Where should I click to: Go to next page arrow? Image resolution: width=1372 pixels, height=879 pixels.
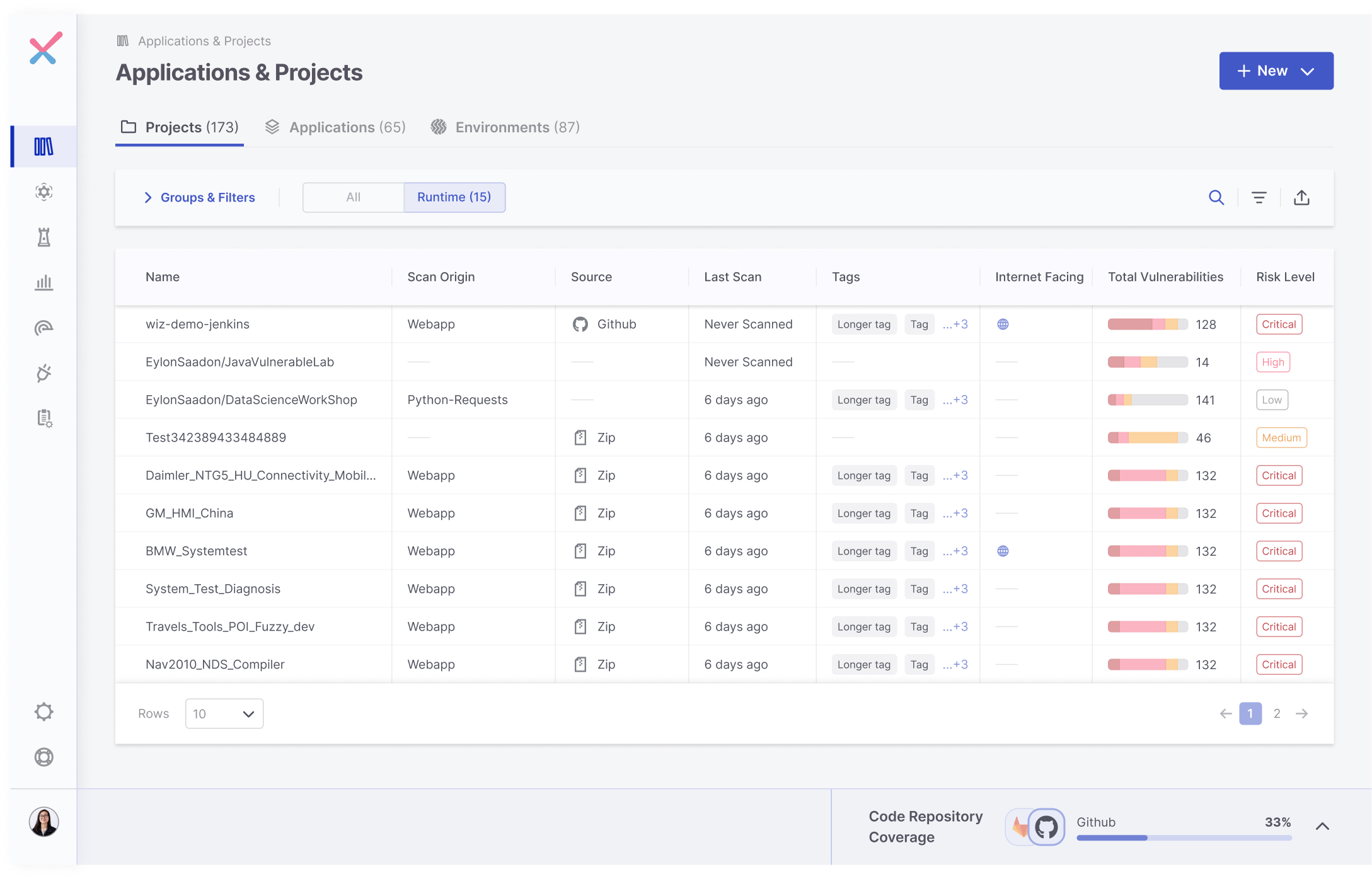click(1302, 714)
